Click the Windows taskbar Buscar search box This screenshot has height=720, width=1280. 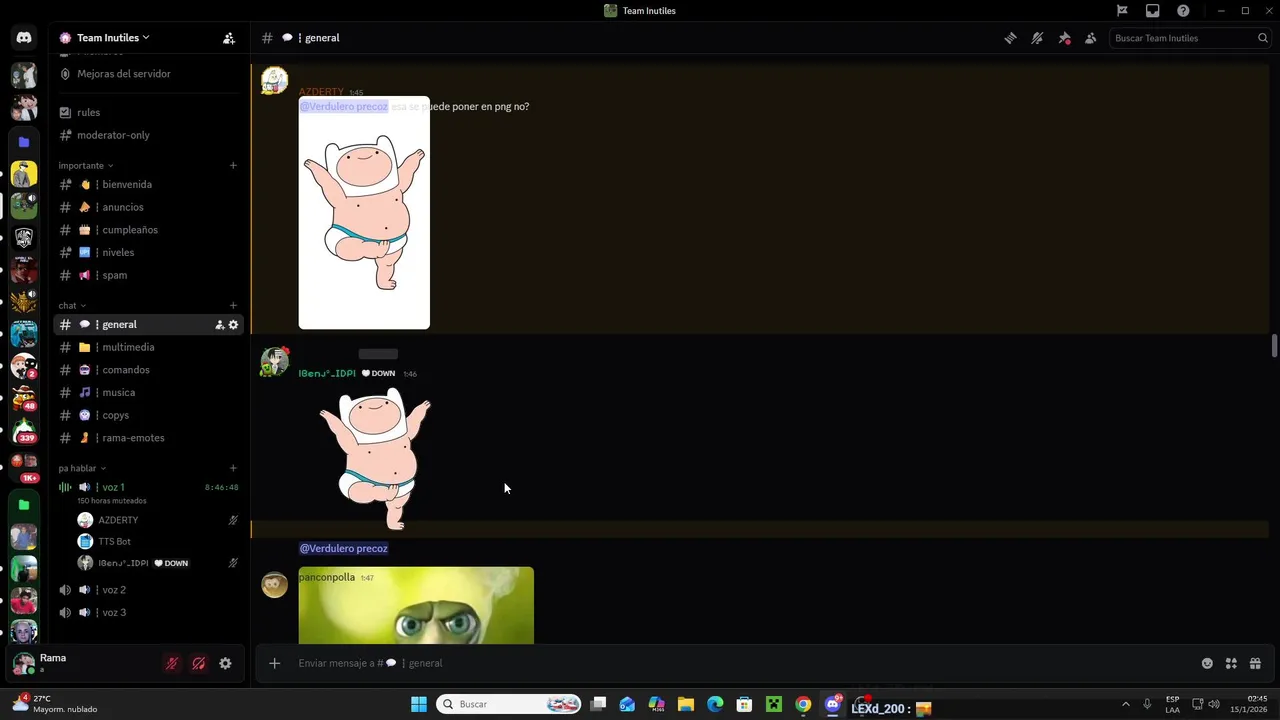coord(510,704)
